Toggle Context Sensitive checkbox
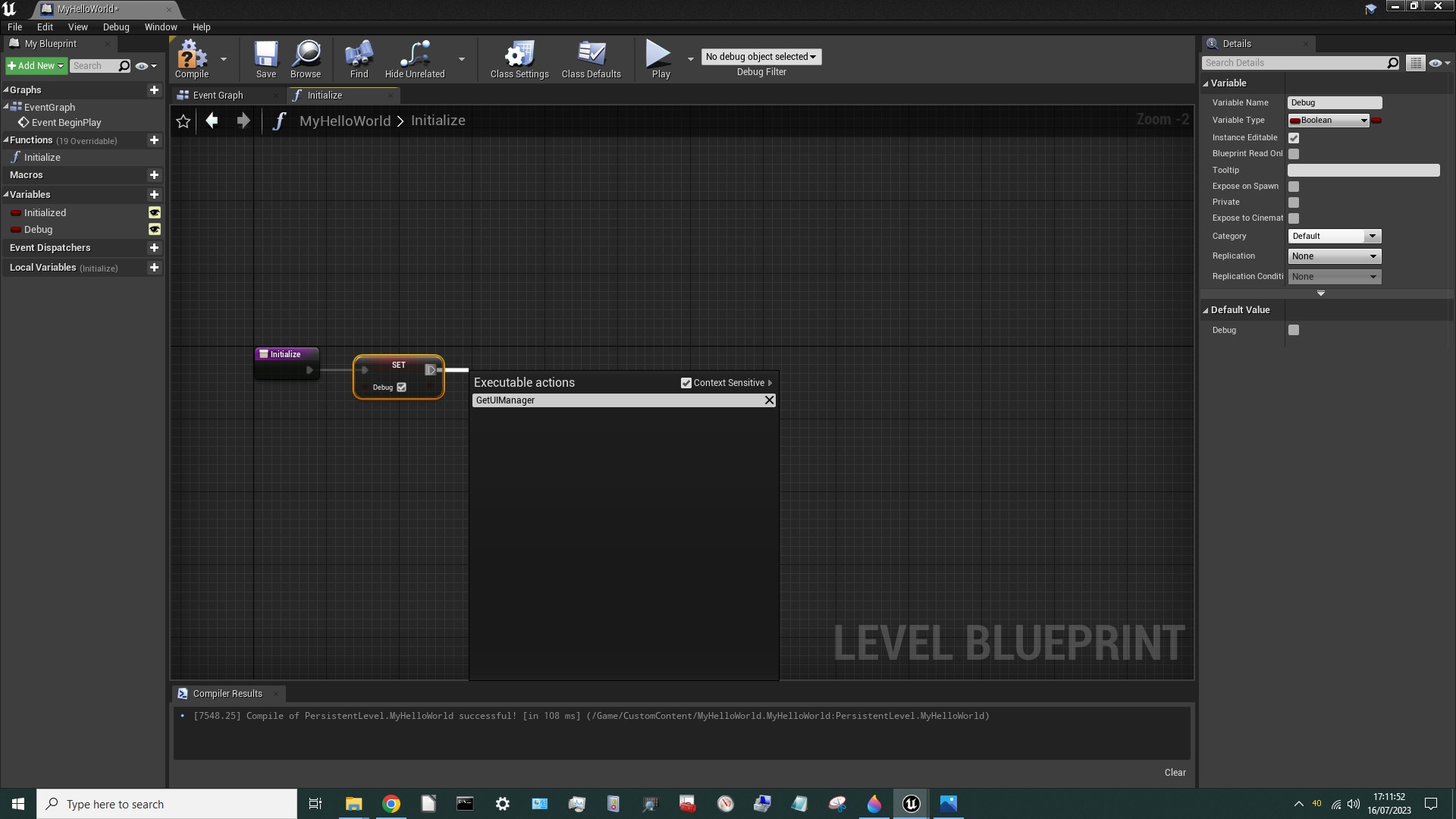This screenshot has width=1456, height=819. coord(686,383)
